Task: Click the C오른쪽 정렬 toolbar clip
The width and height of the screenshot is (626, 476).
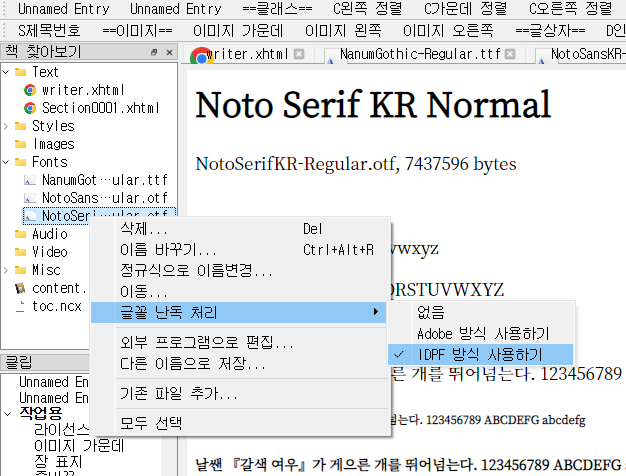Action: (570, 9)
